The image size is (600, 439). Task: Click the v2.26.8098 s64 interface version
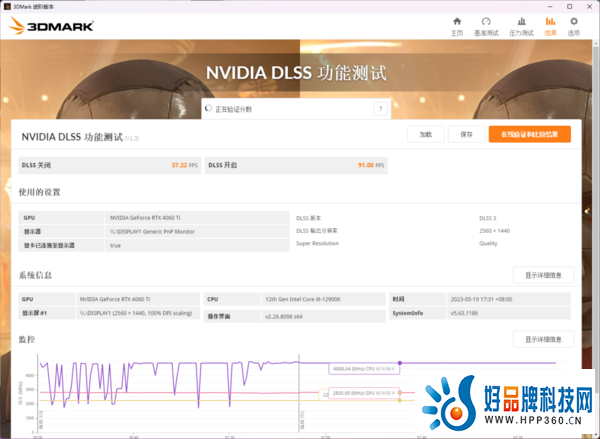(x=284, y=317)
